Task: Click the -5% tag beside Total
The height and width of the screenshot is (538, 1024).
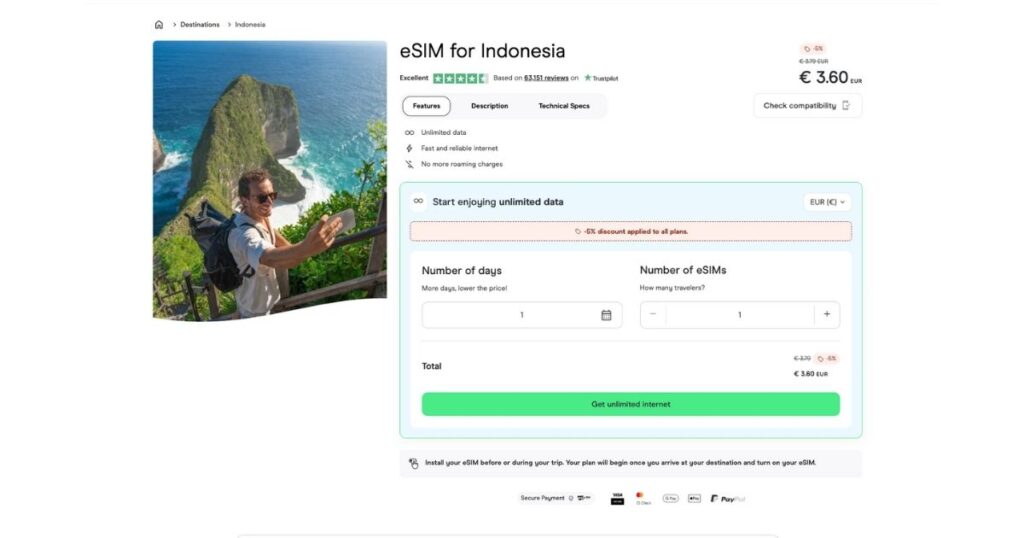Action: point(827,358)
